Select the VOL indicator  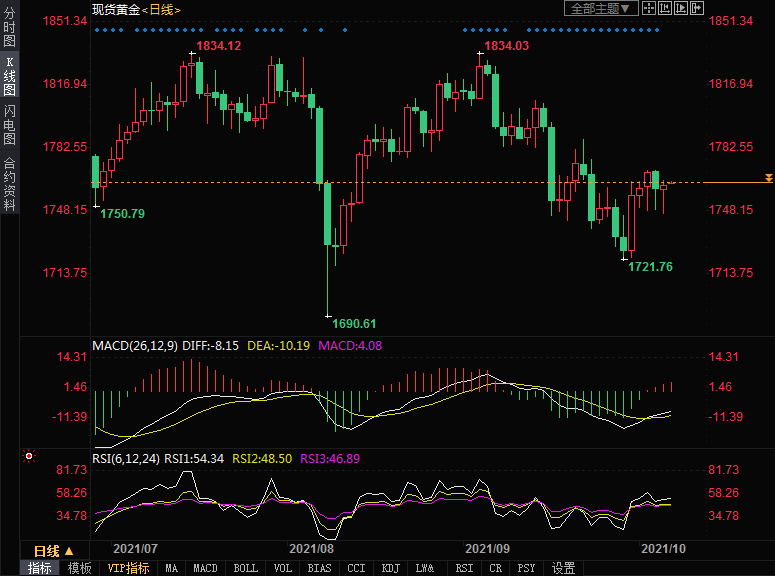tap(283, 568)
